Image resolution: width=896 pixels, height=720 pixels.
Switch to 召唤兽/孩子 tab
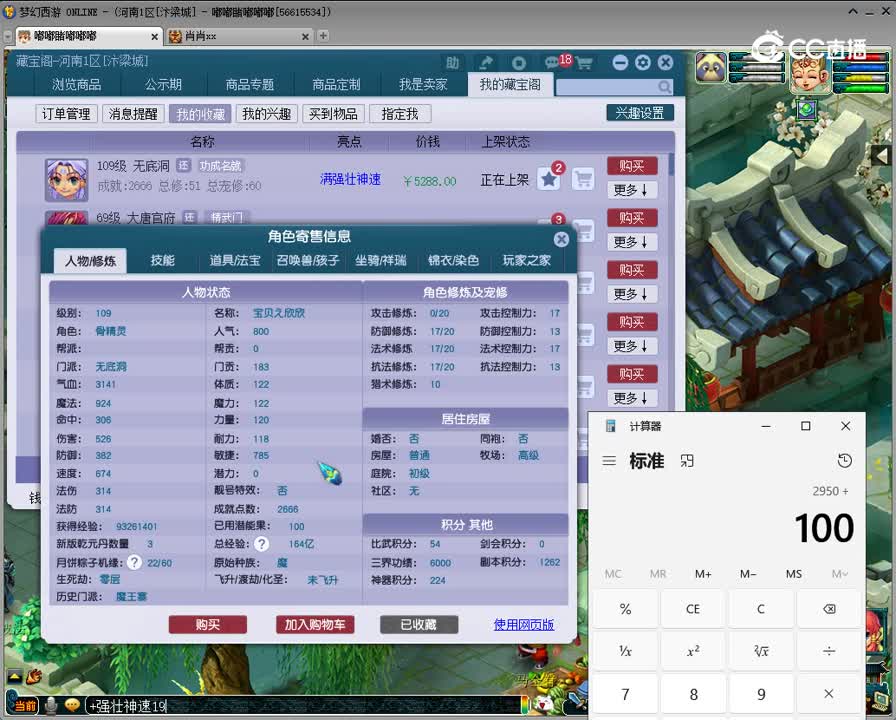pyautogui.click(x=308, y=261)
